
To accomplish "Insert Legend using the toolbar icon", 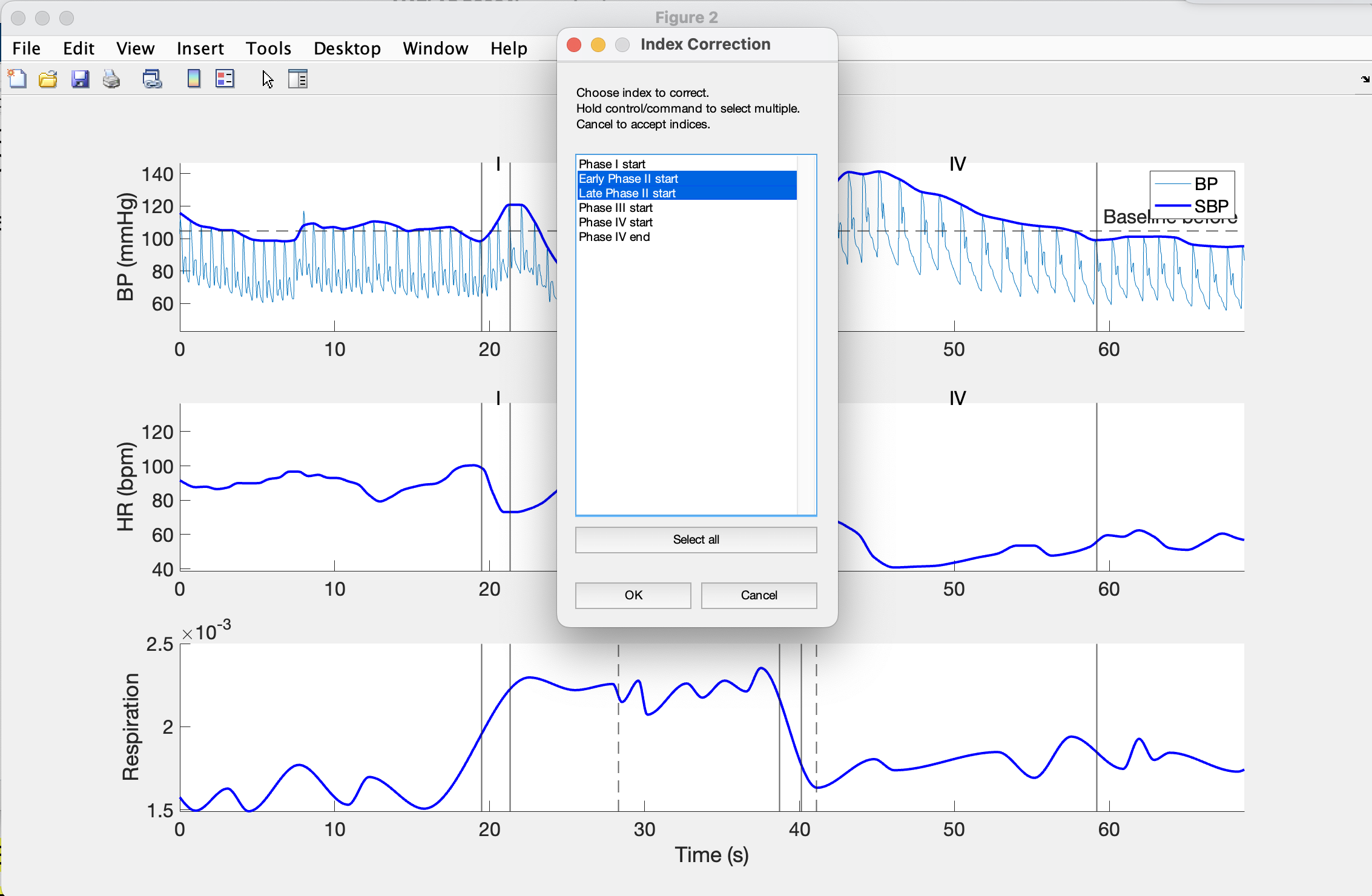I will pos(225,79).
